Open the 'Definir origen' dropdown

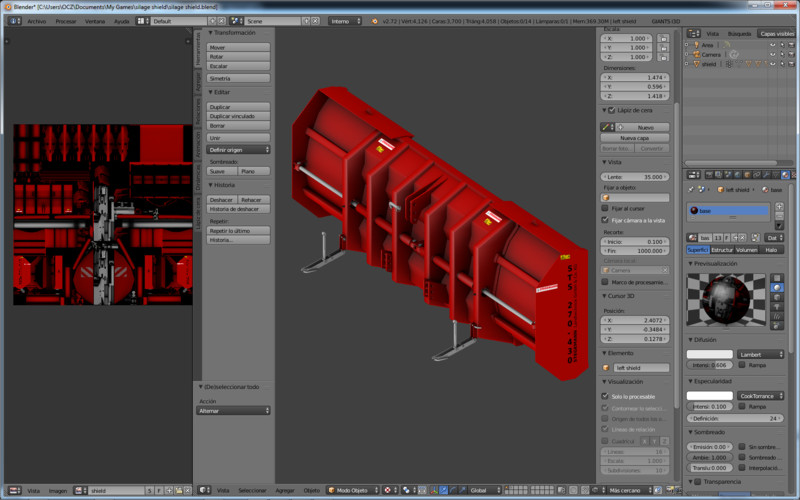pyautogui.click(x=239, y=149)
